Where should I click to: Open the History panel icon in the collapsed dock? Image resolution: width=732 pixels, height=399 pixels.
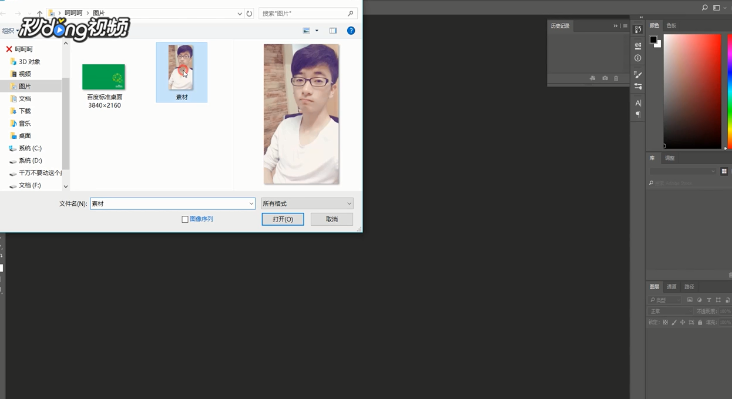638,29
